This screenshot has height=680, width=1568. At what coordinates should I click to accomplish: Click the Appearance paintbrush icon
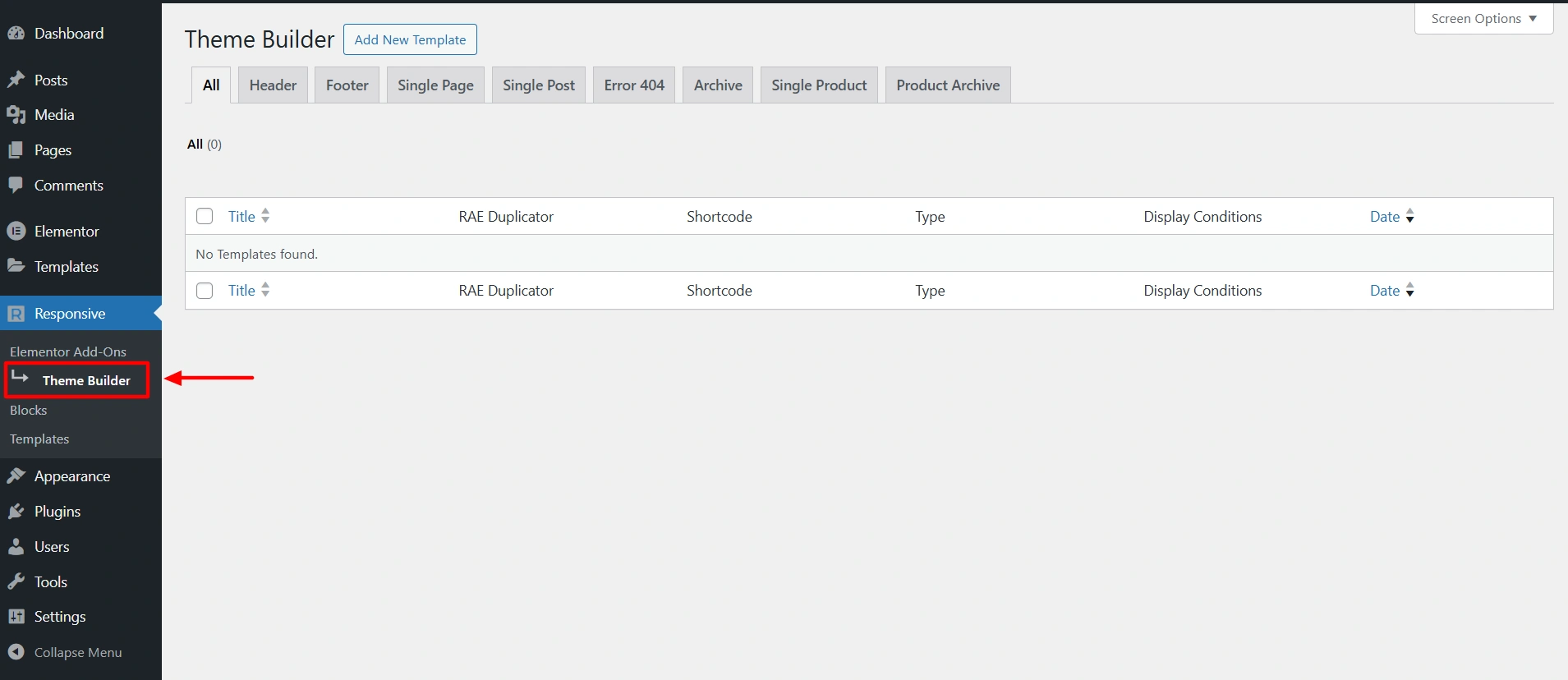16,476
